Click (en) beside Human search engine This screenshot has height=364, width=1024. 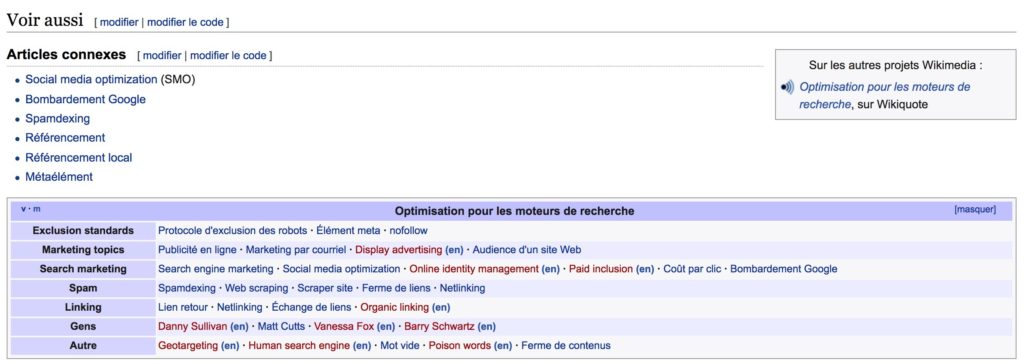pyautogui.click(x=362, y=345)
